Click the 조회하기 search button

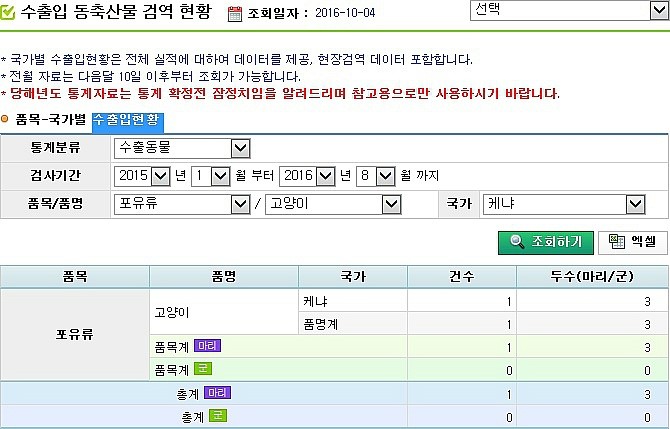click(x=546, y=243)
